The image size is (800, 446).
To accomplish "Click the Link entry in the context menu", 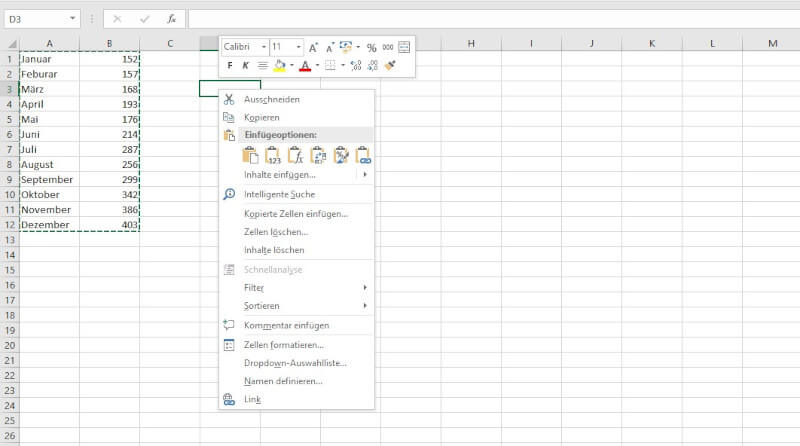I will click(x=252, y=399).
